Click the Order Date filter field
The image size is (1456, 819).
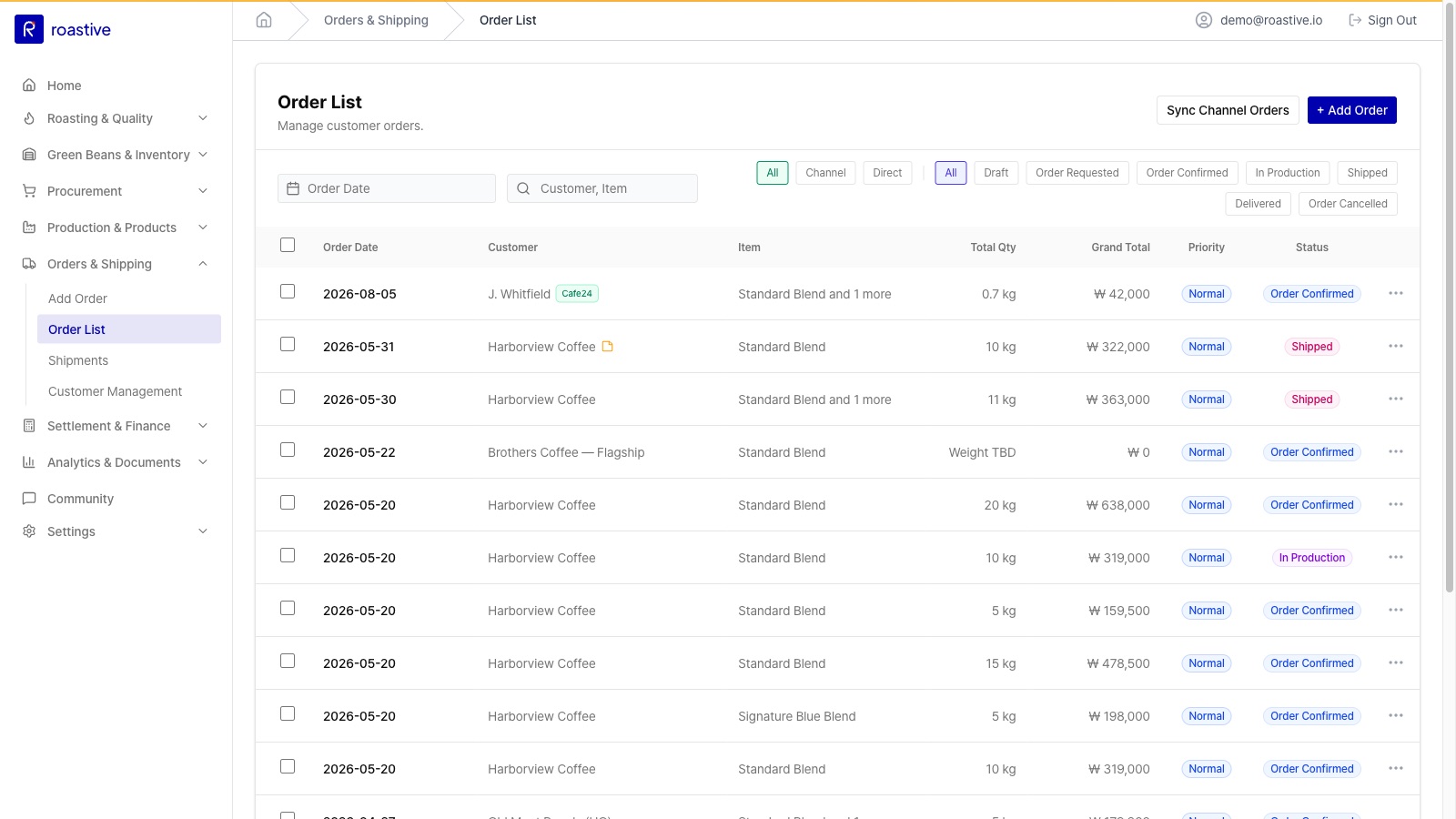(387, 188)
